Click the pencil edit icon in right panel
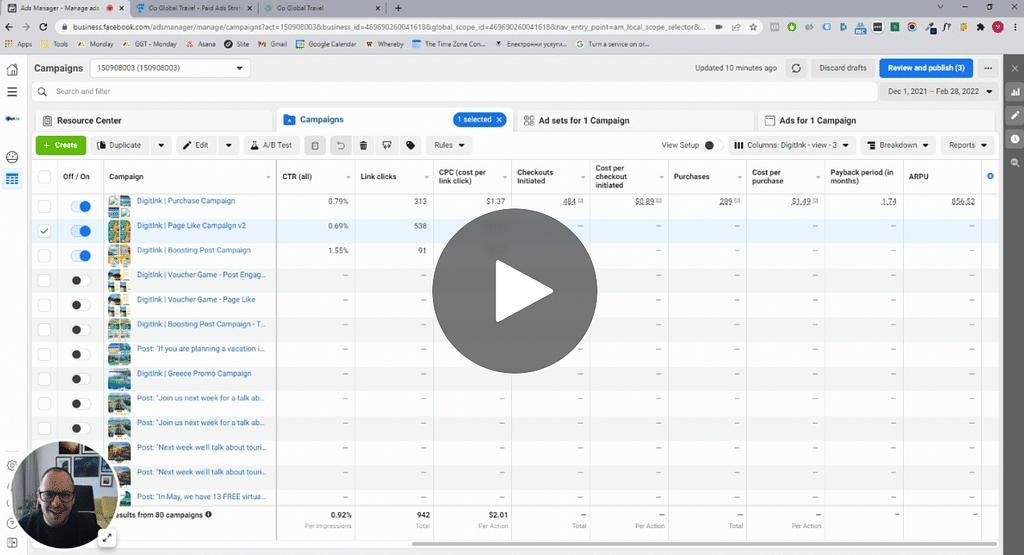 pyautogui.click(x=1014, y=115)
